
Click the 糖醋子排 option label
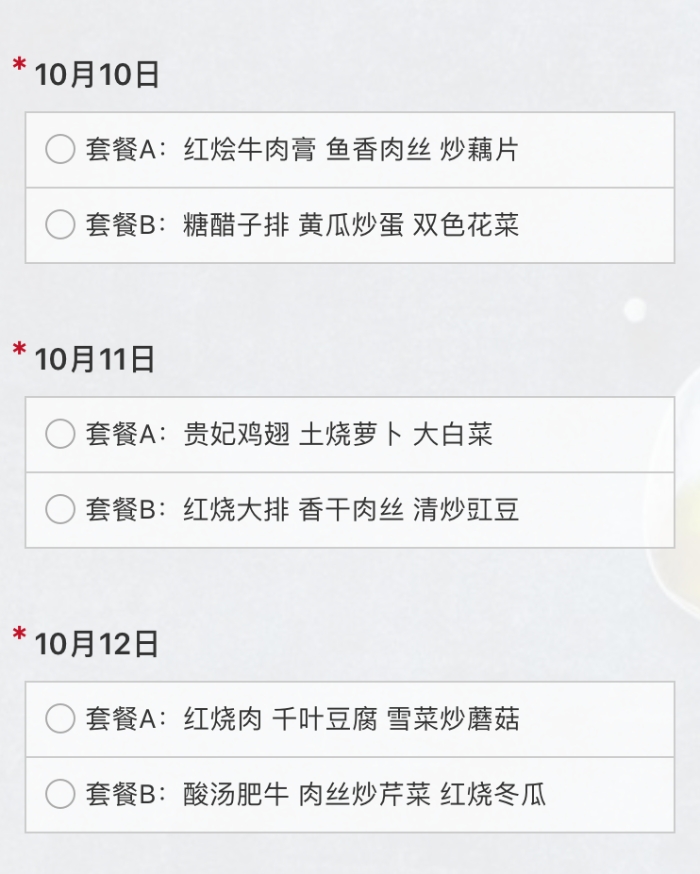pyautogui.click(x=236, y=225)
